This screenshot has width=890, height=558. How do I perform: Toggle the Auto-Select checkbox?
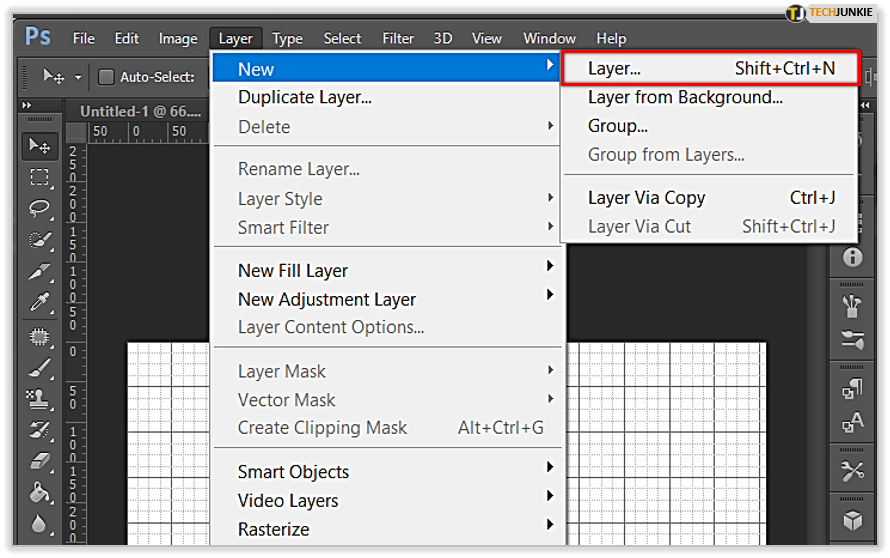pos(106,77)
